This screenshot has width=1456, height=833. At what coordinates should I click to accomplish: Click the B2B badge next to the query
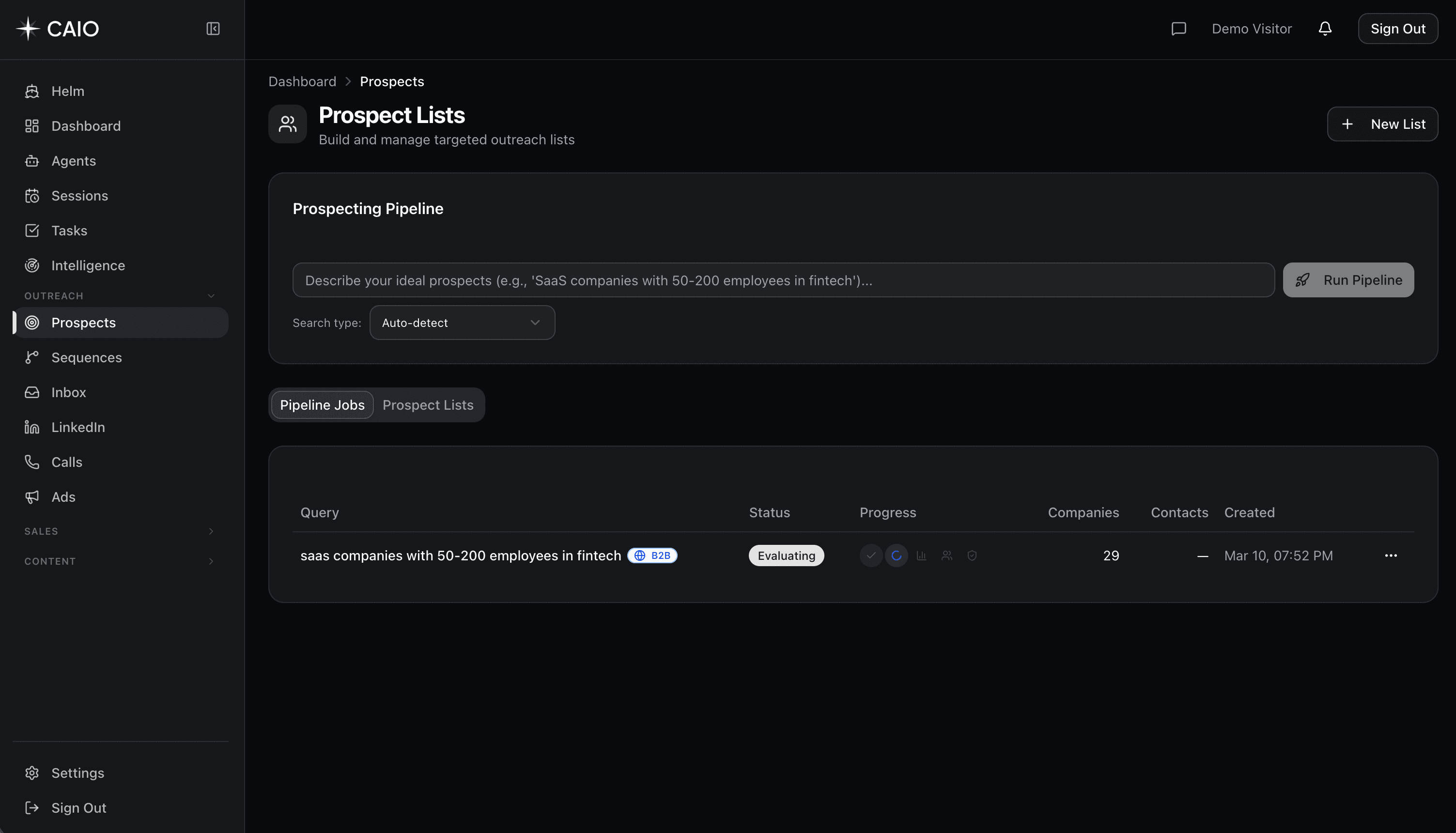click(653, 555)
